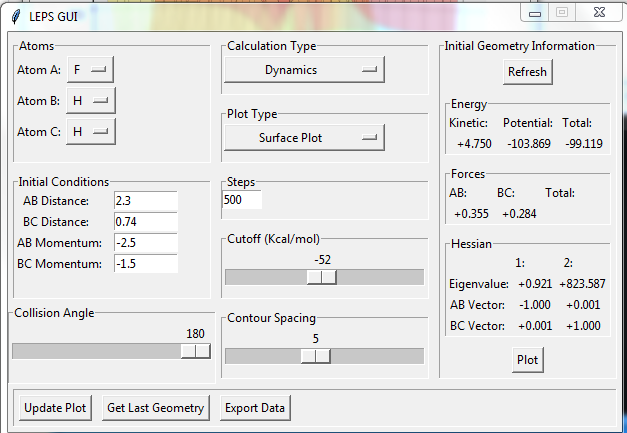Click the Refresh geometry button
627x433 pixels.
pos(527,72)
